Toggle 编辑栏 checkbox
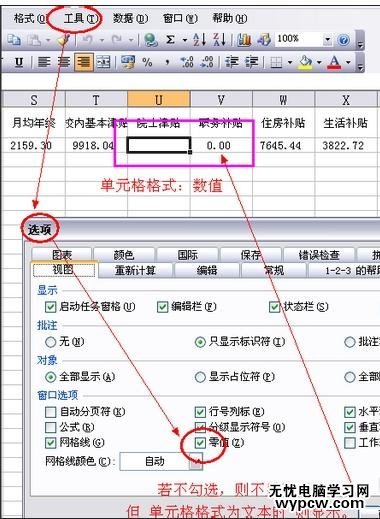The image size is (380, 519). [x=162, y=307]
